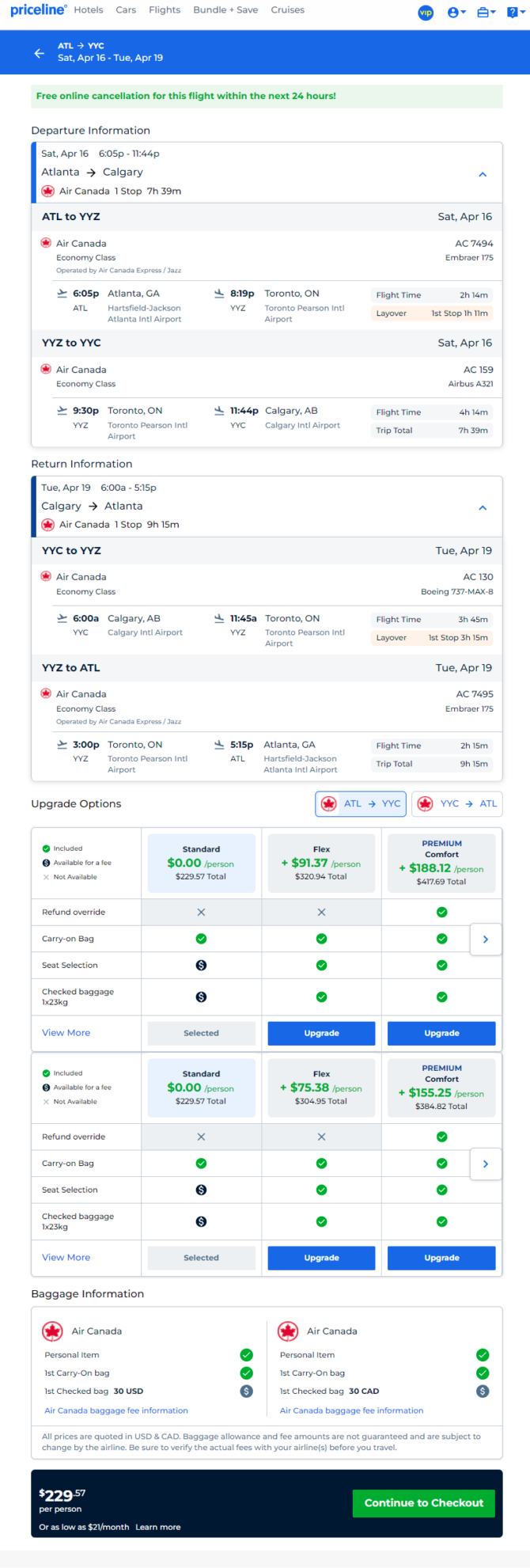Screen dimensions: 530x1568
Task: Open the Bundle + Save menu item
Action: point(225,10)
